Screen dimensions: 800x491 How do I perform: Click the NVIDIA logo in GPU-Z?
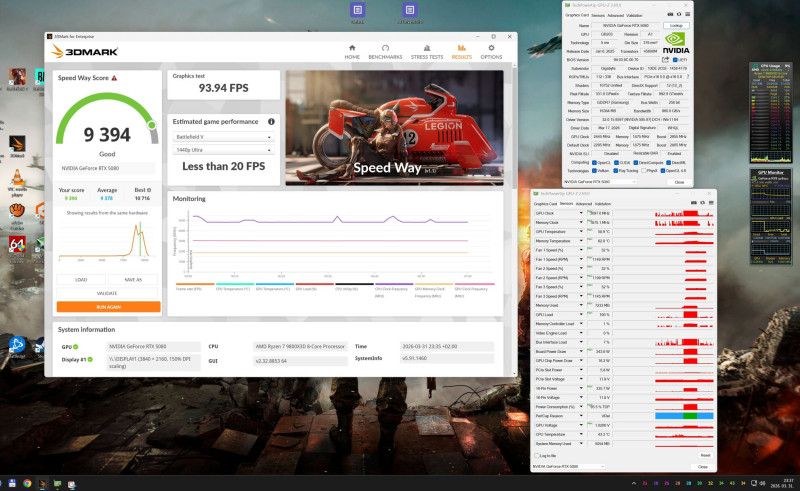point(676,43)
